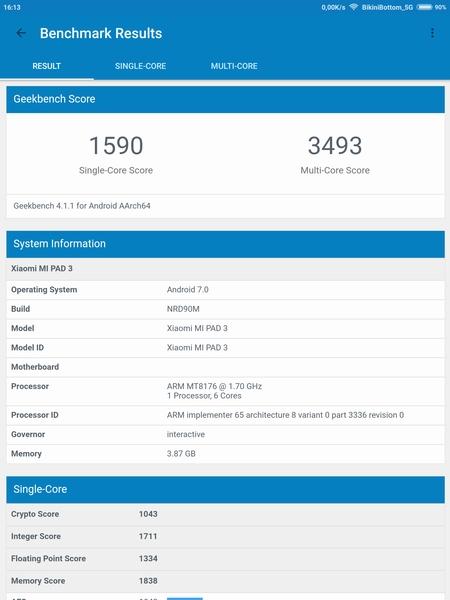Tap the Multi-Core Score label
This screenshot has width=450, height=600.
point(335,170)
